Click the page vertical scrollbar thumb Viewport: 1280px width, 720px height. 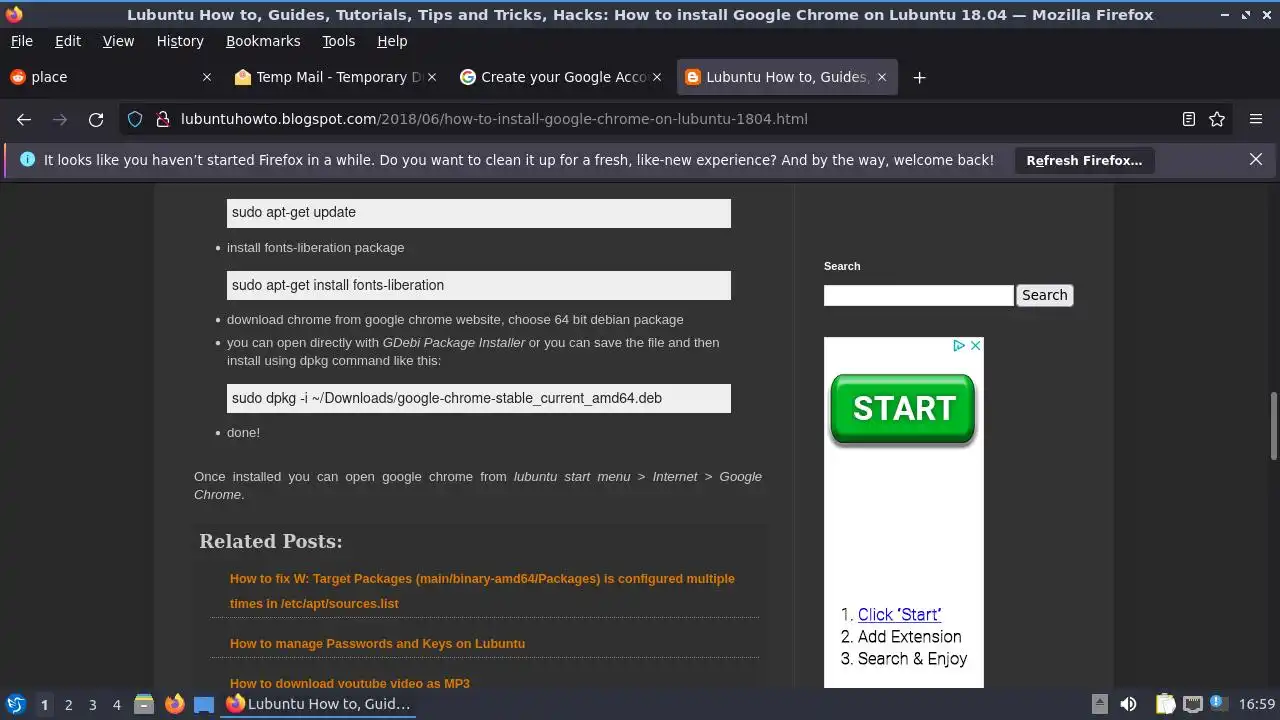(1274, 425)
